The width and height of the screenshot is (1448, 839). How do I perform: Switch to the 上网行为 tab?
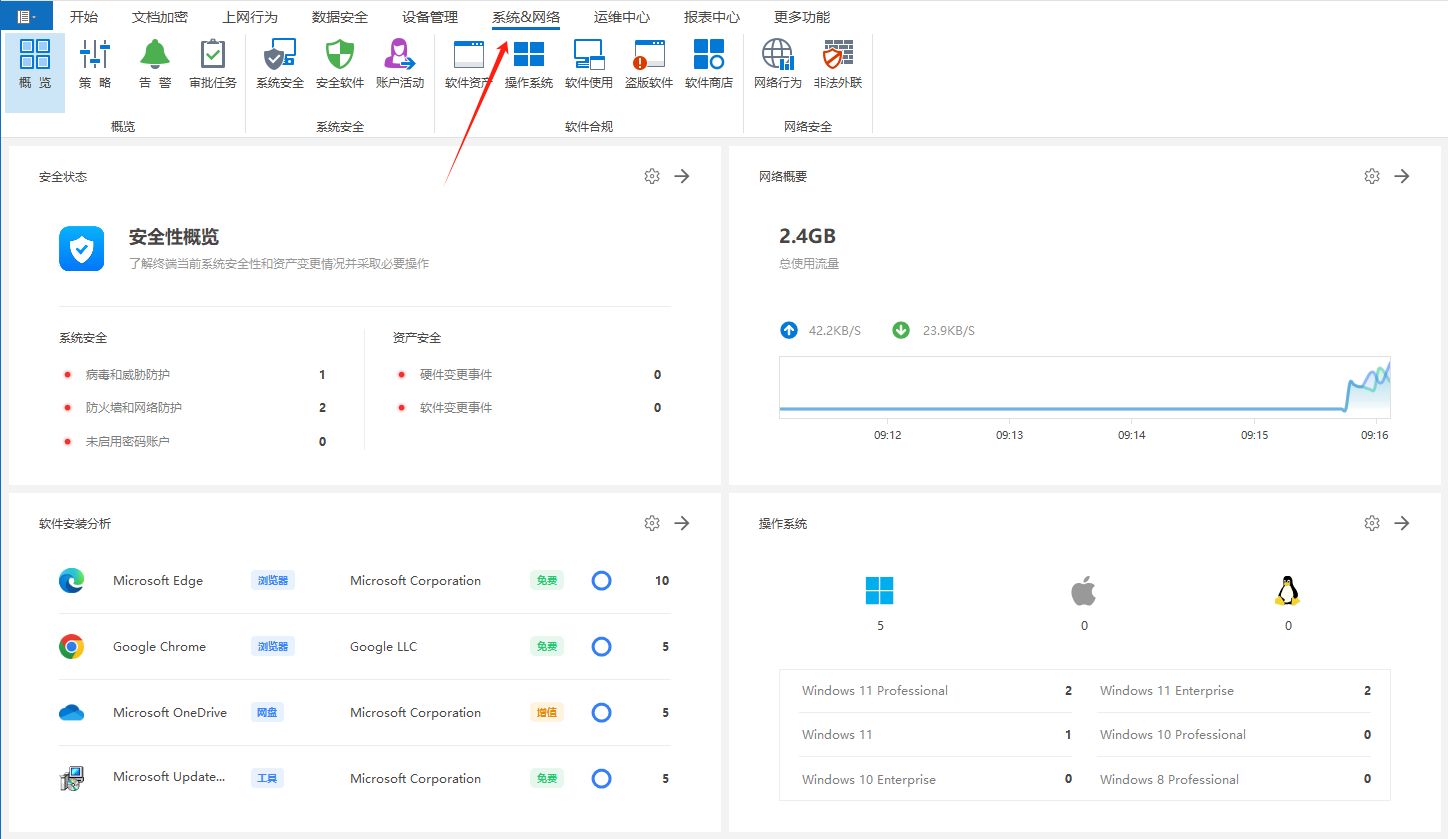(x=250, y=17)
